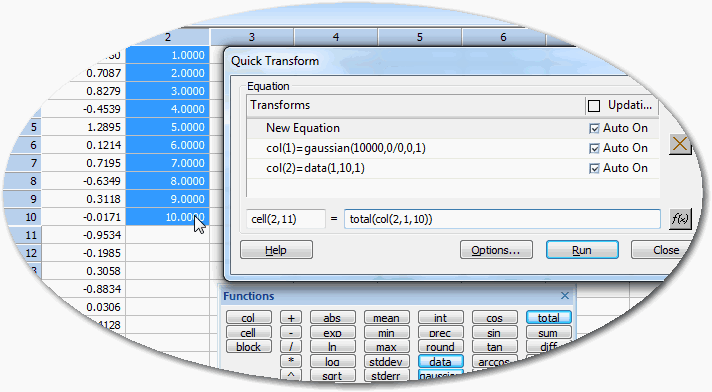
Task: Select the col(2)=data(1,10,1) transform
Action: [453, 168]
